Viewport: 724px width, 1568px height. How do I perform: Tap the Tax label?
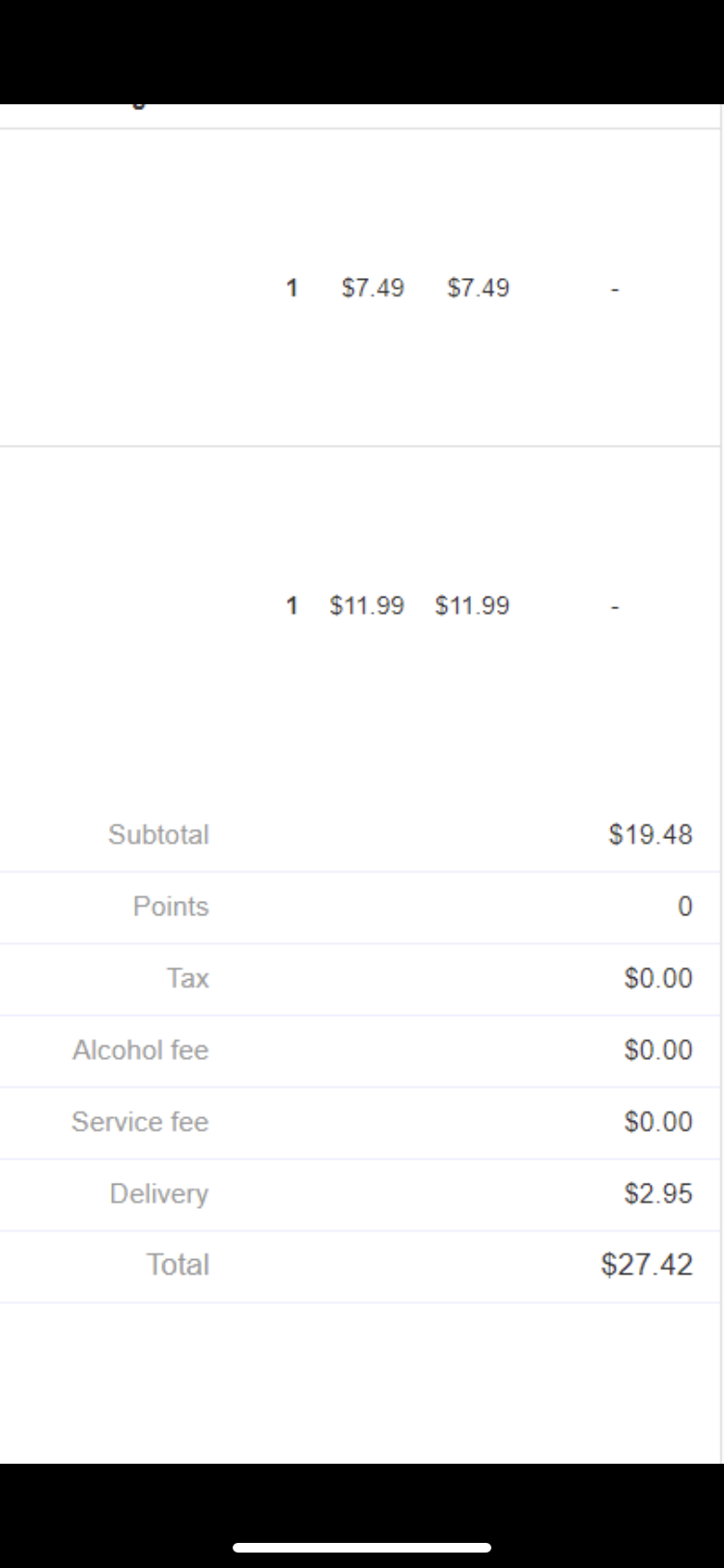(x=187, y=978)
